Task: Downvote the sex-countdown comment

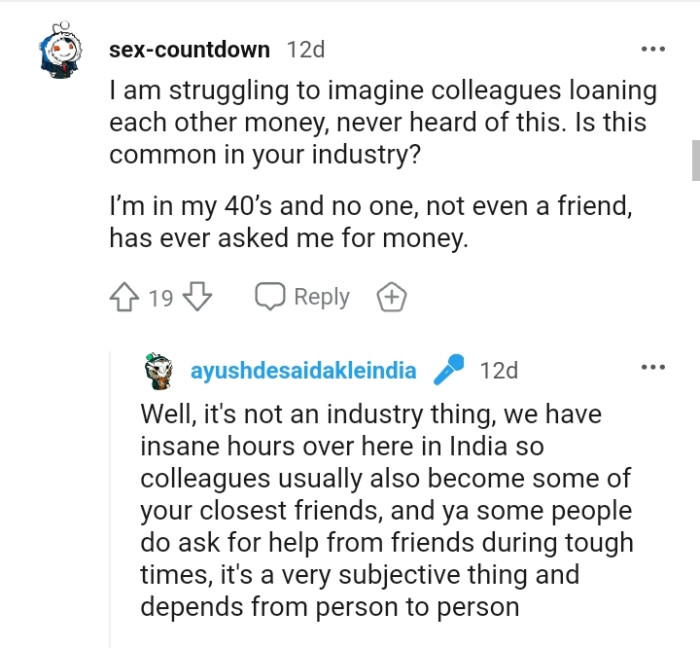Action: click(198, 297)
